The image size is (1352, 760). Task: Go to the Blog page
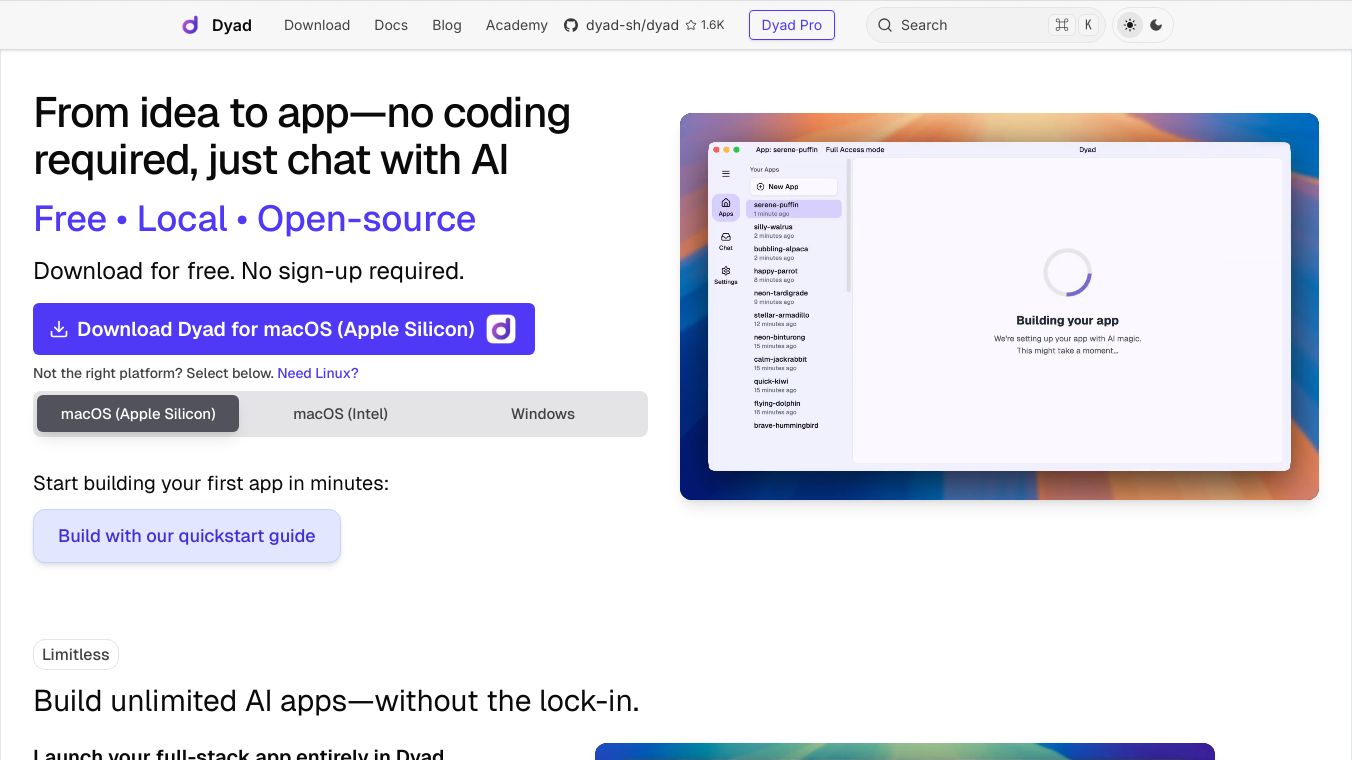[x=447, y=25]
